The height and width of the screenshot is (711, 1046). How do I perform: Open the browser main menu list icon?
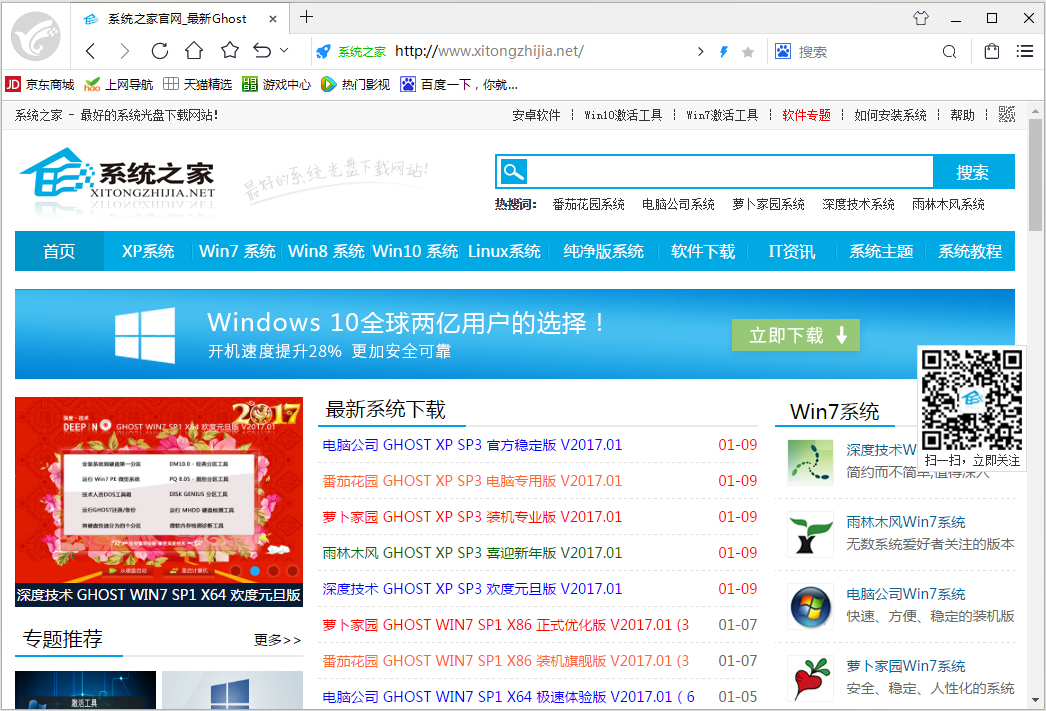point(1025,51)
